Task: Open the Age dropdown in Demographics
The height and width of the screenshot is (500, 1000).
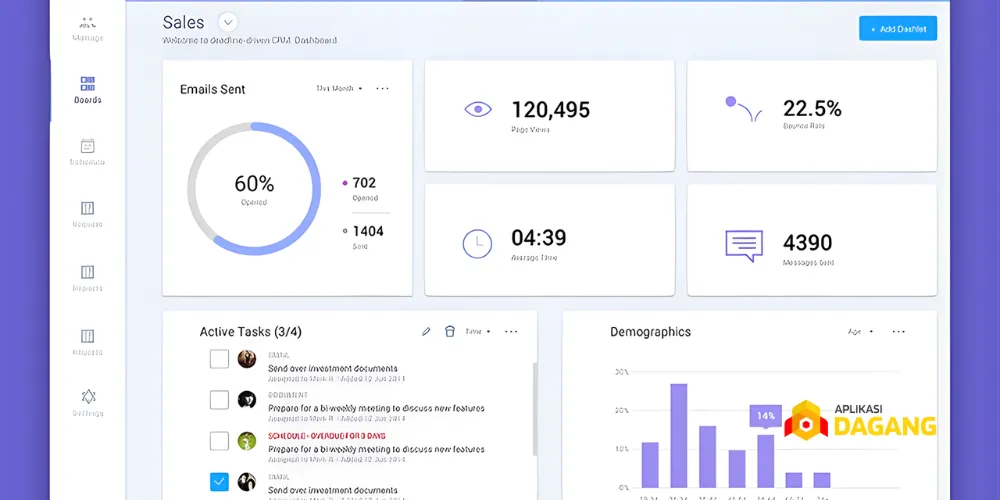Action: [x=860, y=332]
